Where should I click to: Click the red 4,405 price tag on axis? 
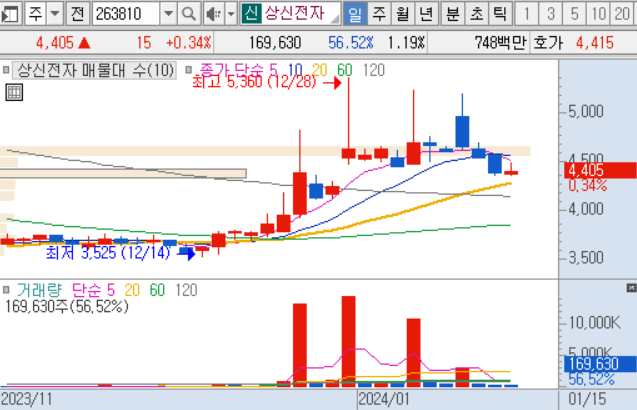(600, 170)
